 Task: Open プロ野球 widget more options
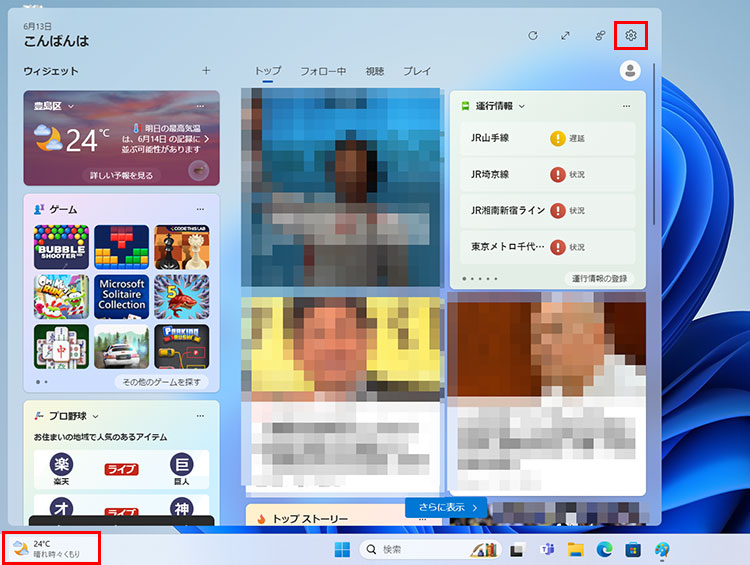tap(200, 416)
